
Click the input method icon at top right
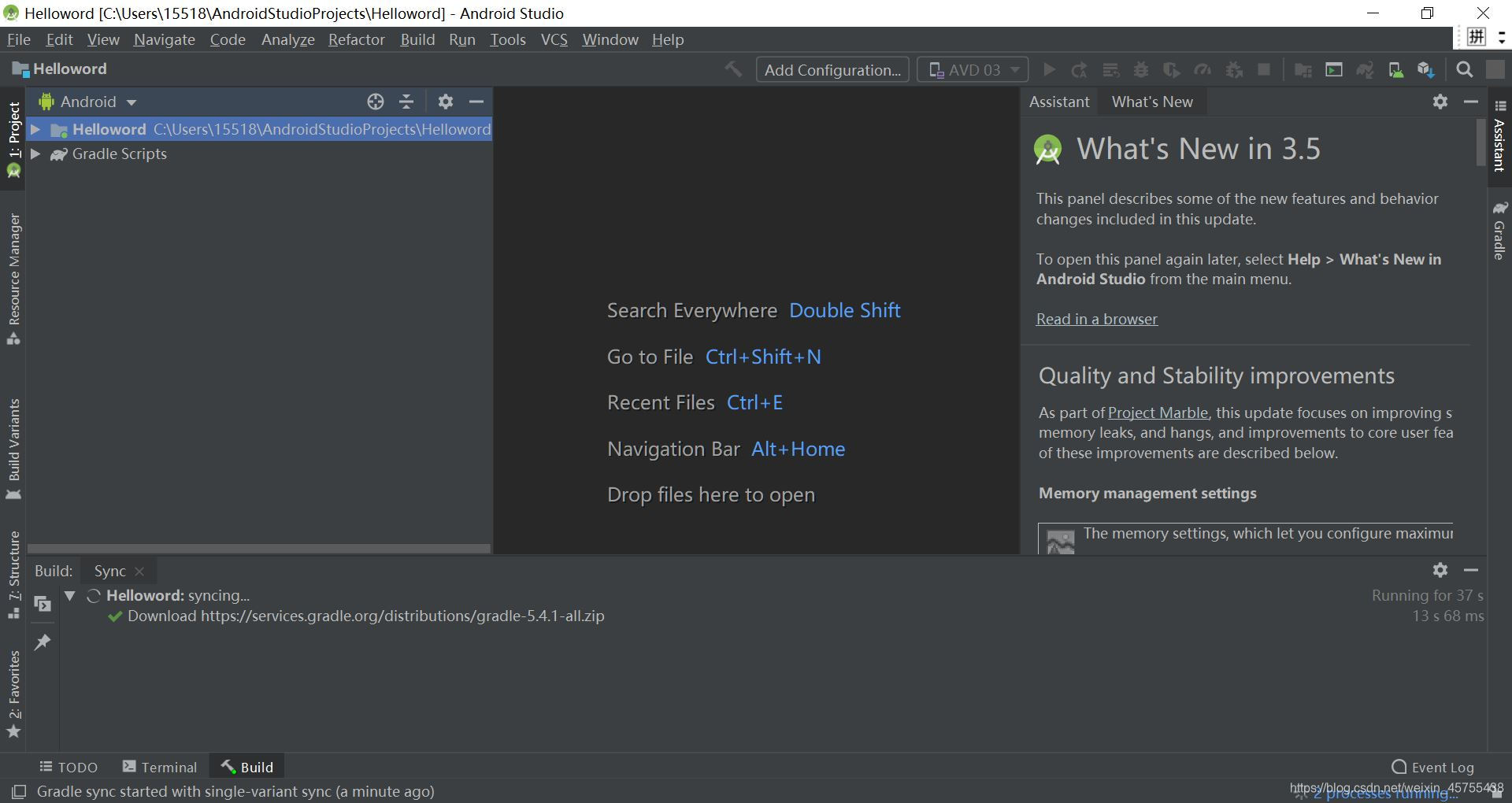click(1477, 37)
